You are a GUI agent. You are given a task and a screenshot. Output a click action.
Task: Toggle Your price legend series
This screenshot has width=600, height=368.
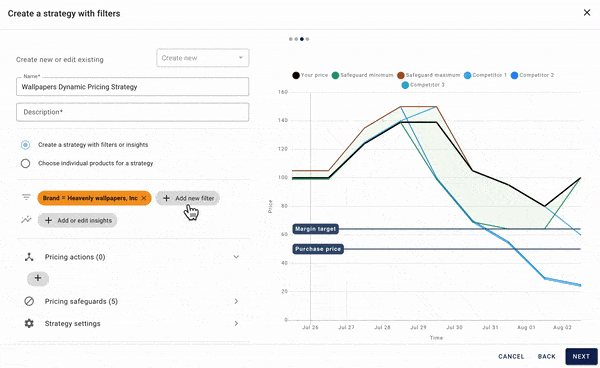click(x=310, y=75)
